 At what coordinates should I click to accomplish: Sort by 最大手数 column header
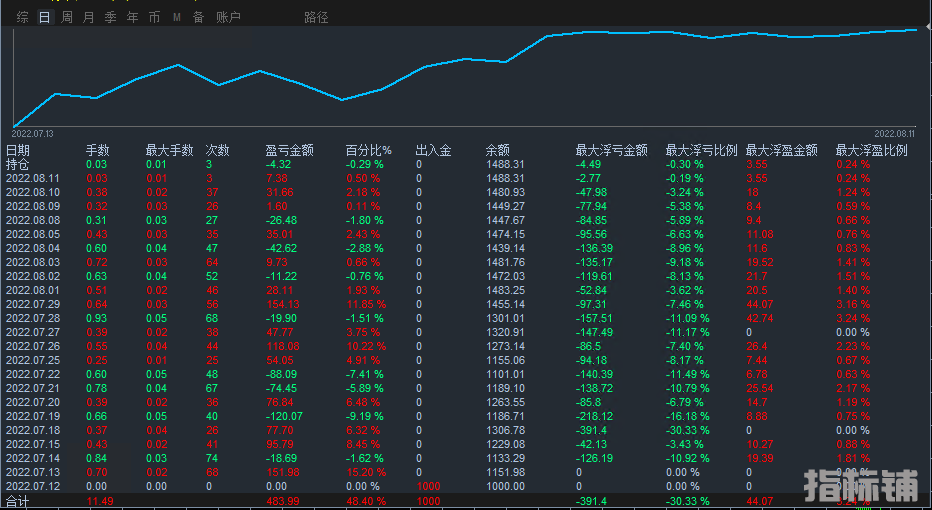point(169,150)
